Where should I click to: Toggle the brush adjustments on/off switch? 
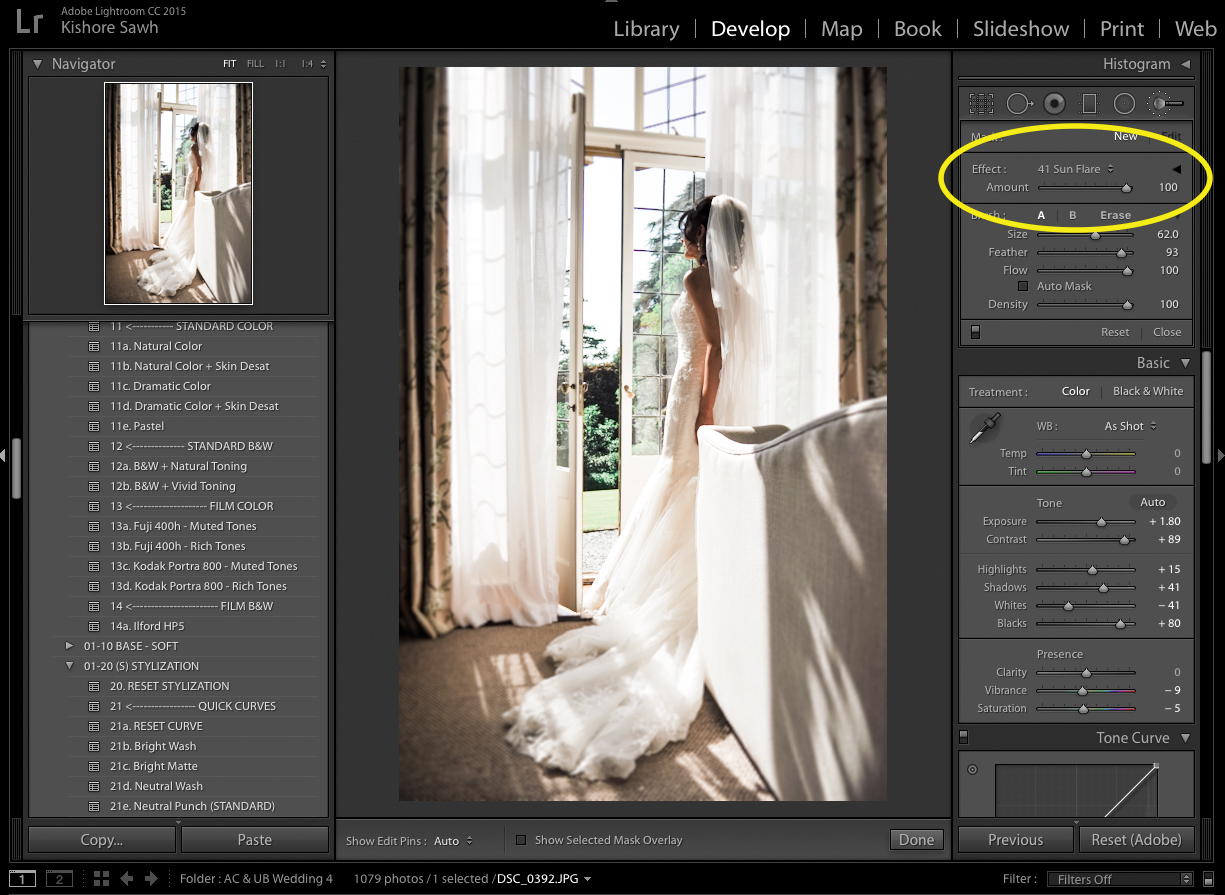click(x=976, y=332)
